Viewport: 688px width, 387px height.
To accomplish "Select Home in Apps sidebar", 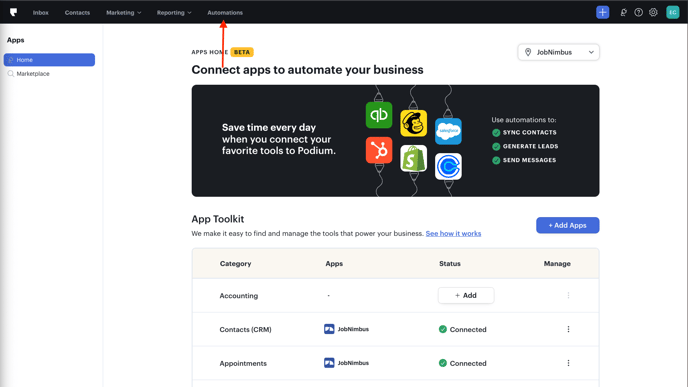I will point(49,60).
